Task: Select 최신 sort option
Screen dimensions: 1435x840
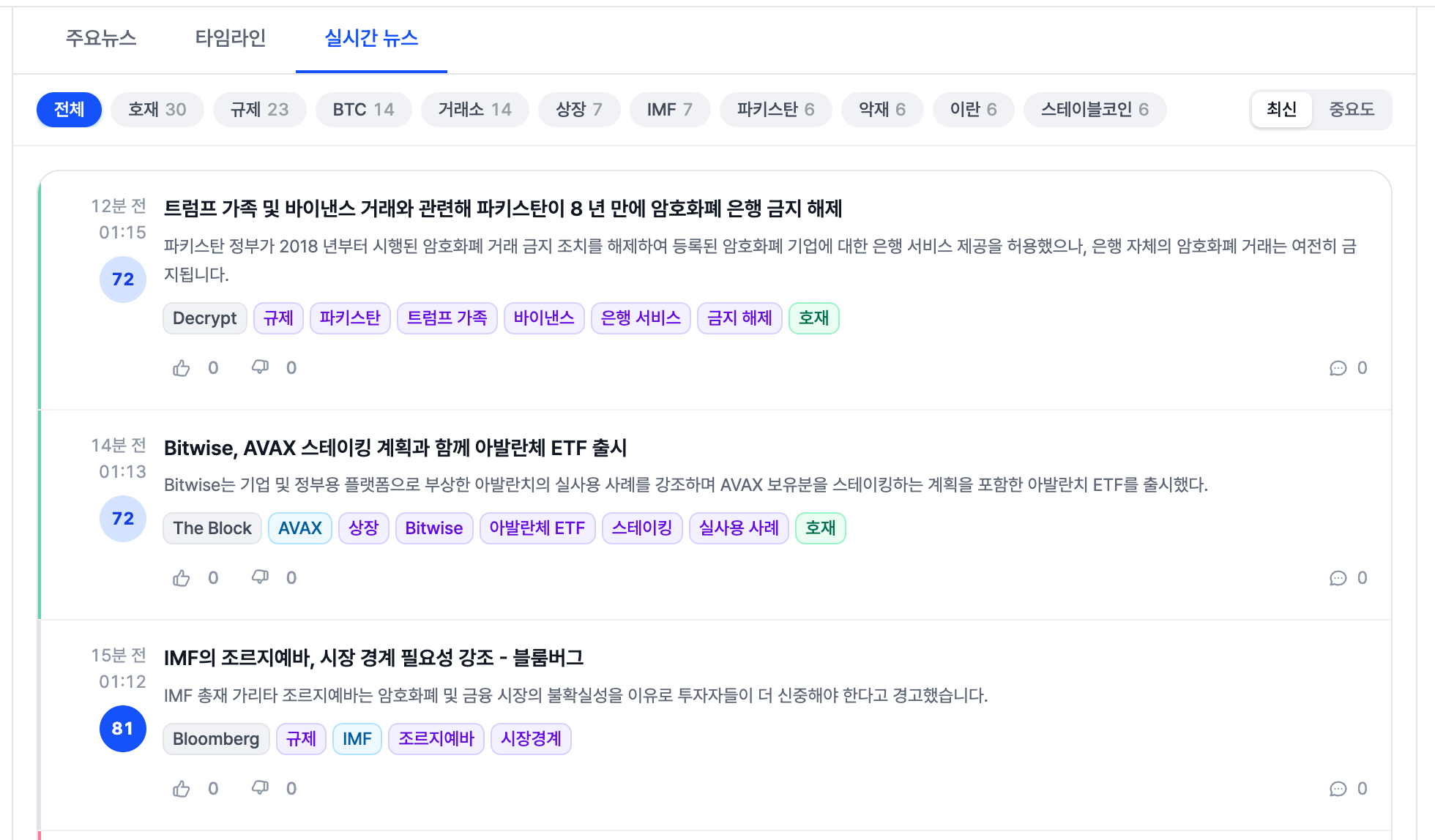Action: tap(1281, 110)
